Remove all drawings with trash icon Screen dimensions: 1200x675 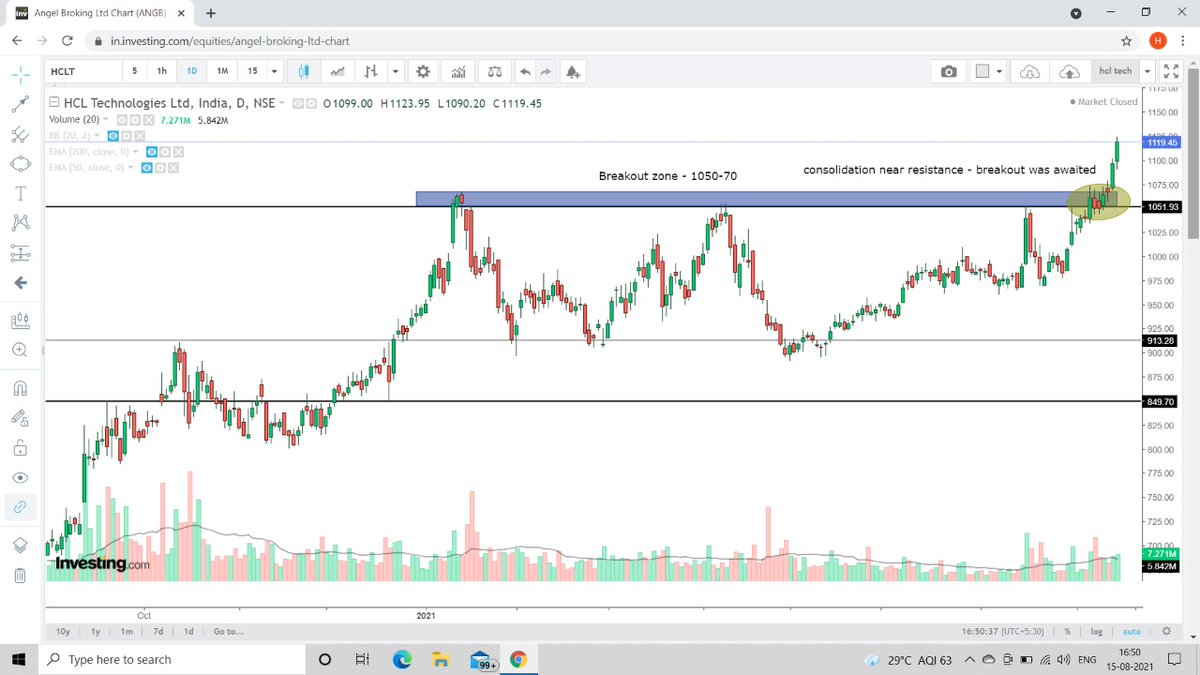[20, 574]
